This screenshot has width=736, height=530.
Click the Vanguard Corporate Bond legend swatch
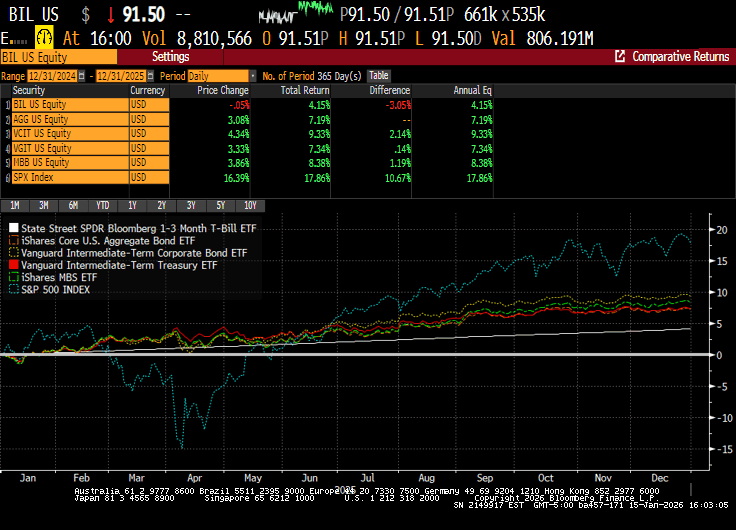tap(14, 253)
